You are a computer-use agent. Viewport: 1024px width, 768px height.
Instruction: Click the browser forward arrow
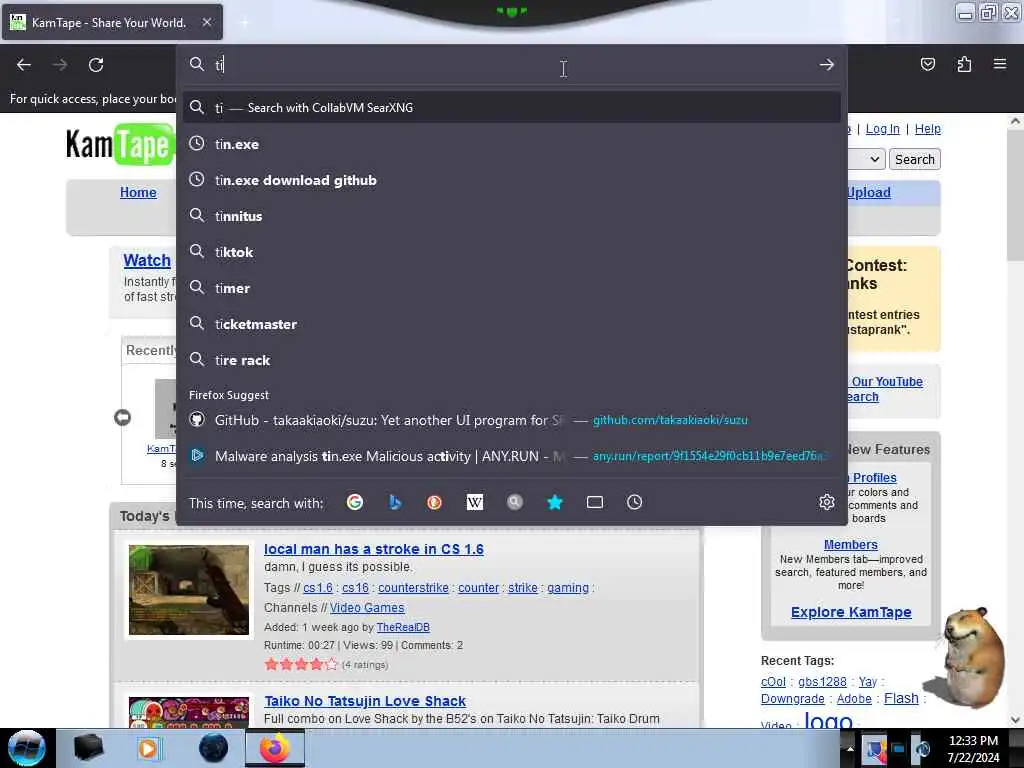[60, 65]
